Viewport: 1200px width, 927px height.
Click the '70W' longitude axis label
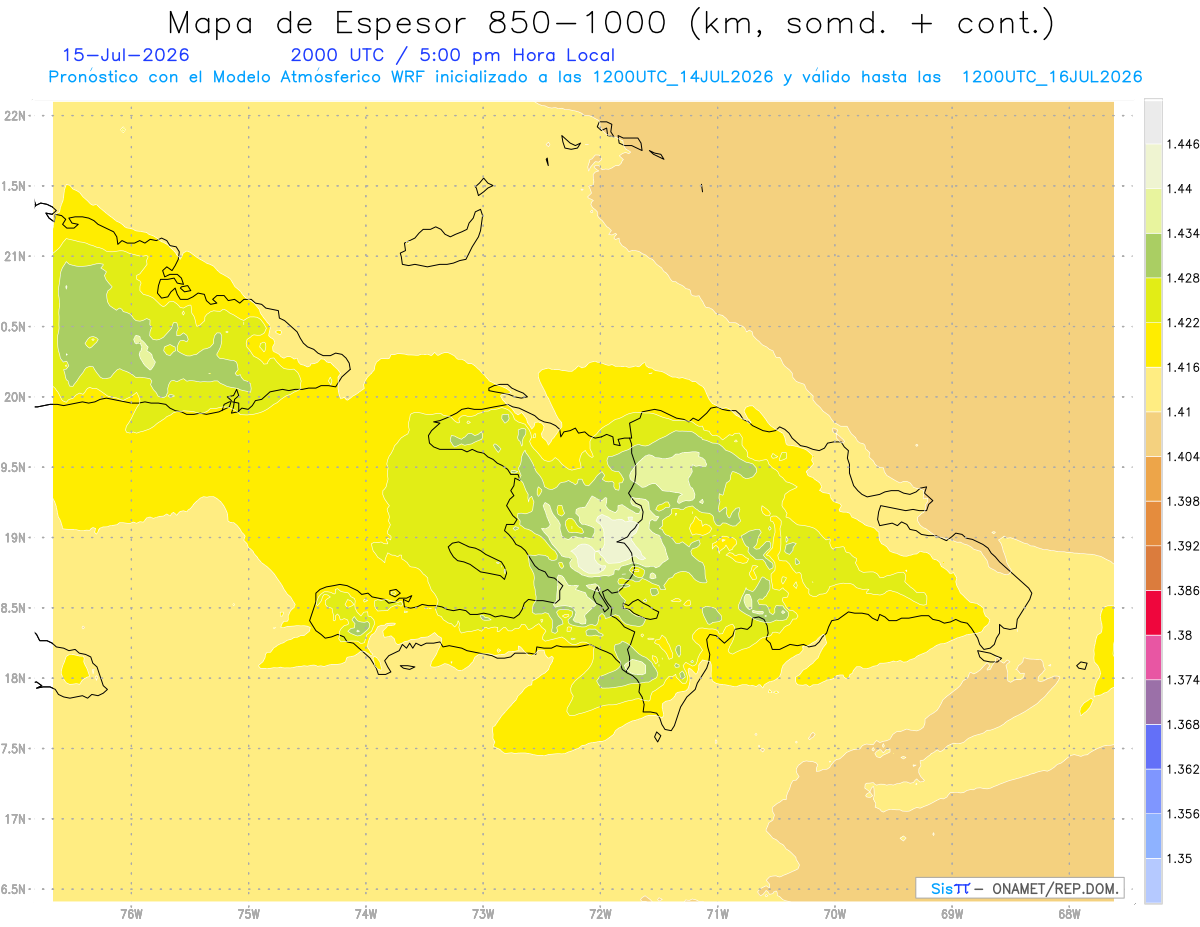[x=835, y=914]
